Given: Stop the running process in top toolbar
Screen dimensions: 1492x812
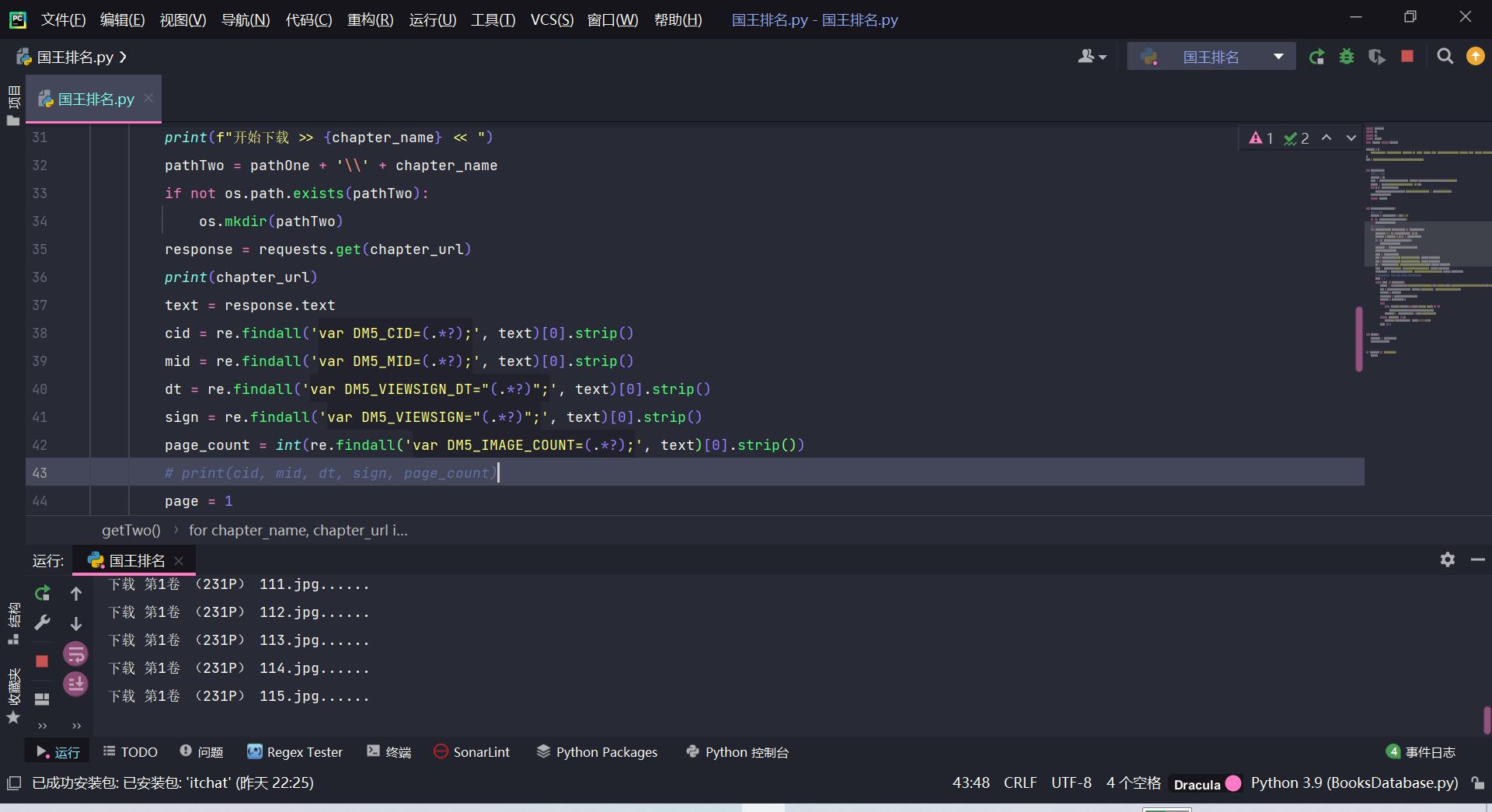Looking at the screenshot, I should [x=1407, y=56].
